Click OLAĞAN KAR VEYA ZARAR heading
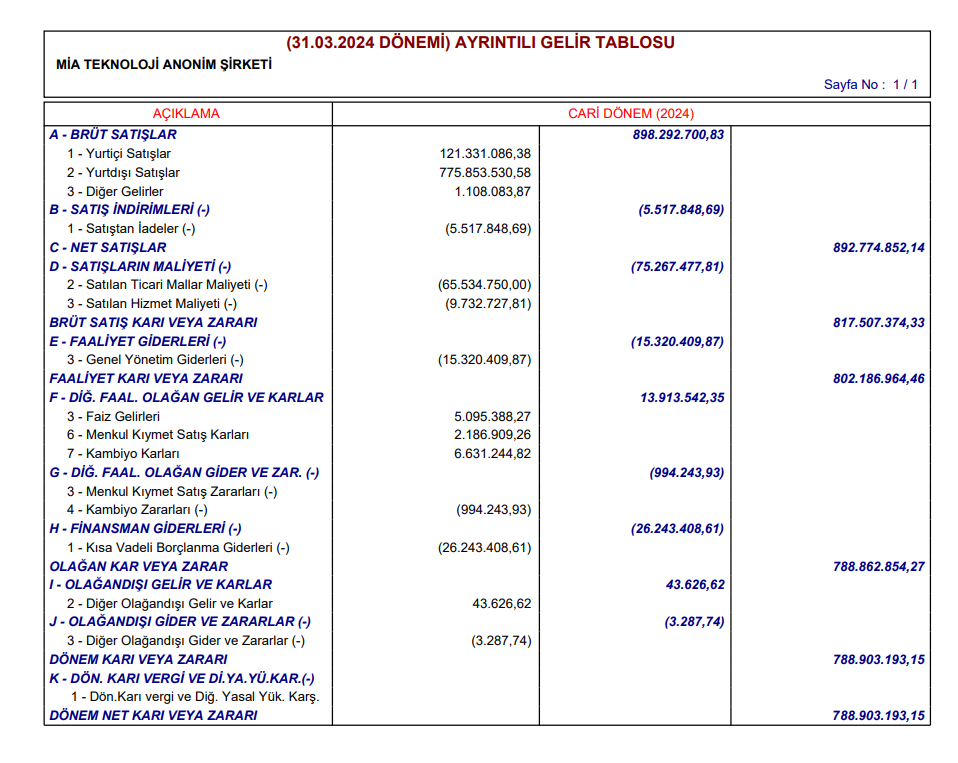The width and height of the screenshot is (958, 763). (139, 566)
